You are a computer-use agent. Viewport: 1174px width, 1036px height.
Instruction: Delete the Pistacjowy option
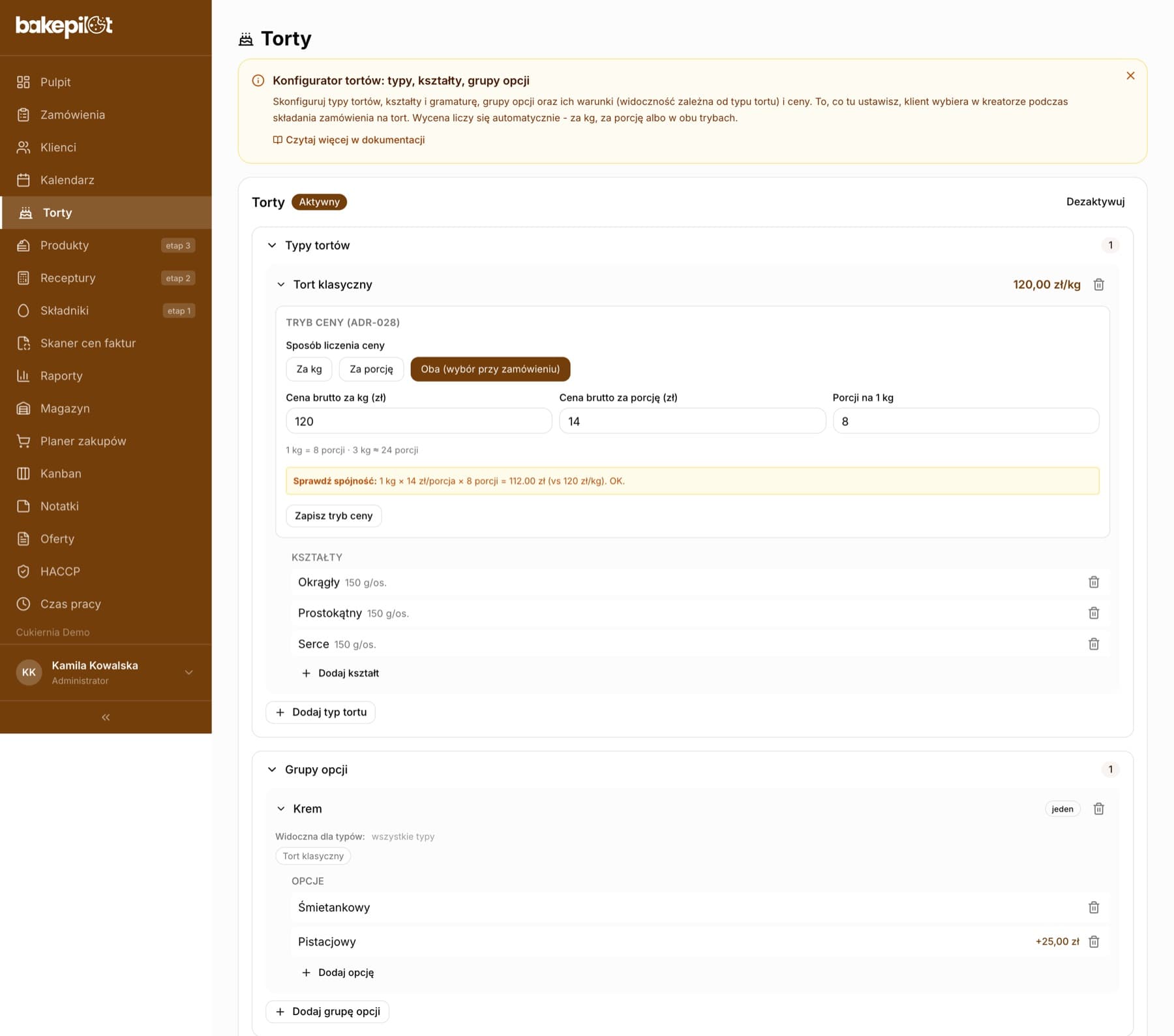coord(1094,941)
